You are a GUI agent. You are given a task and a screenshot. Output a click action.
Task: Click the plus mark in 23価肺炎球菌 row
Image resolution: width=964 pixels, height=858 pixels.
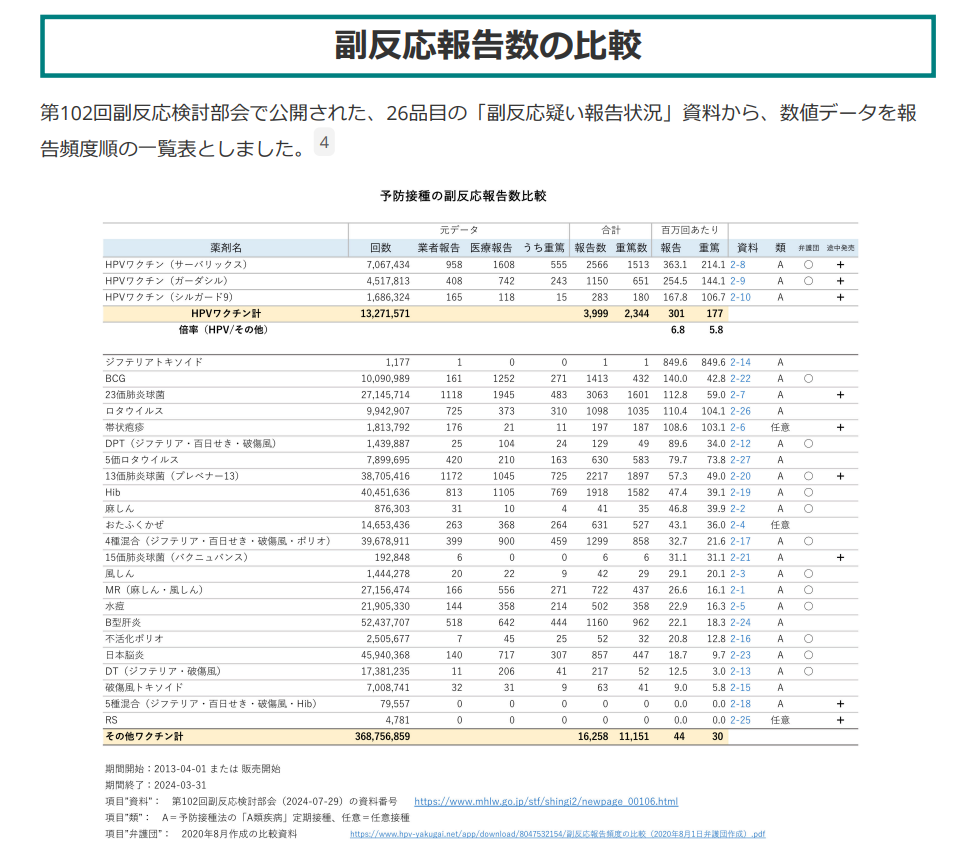click(x=840, y=395)
